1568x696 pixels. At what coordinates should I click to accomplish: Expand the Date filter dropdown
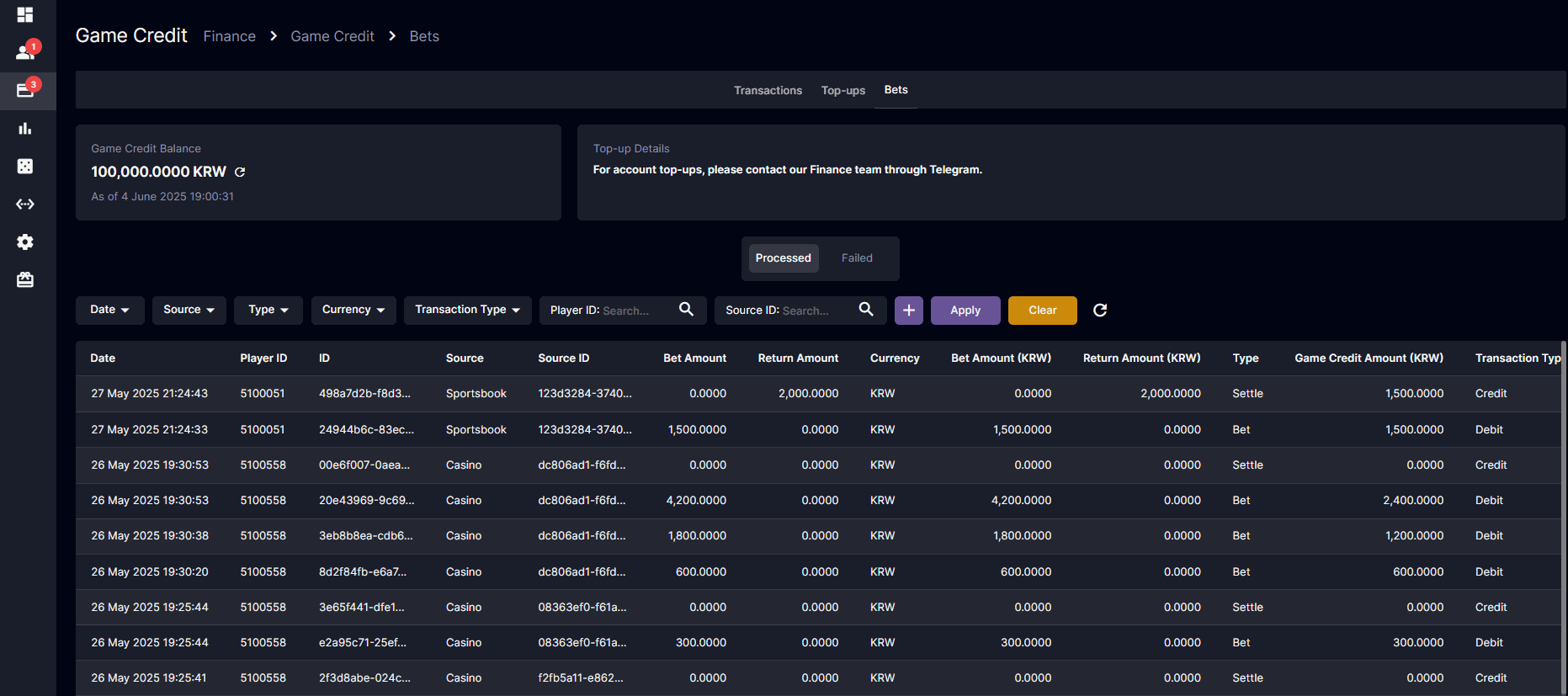coord(110,310)
